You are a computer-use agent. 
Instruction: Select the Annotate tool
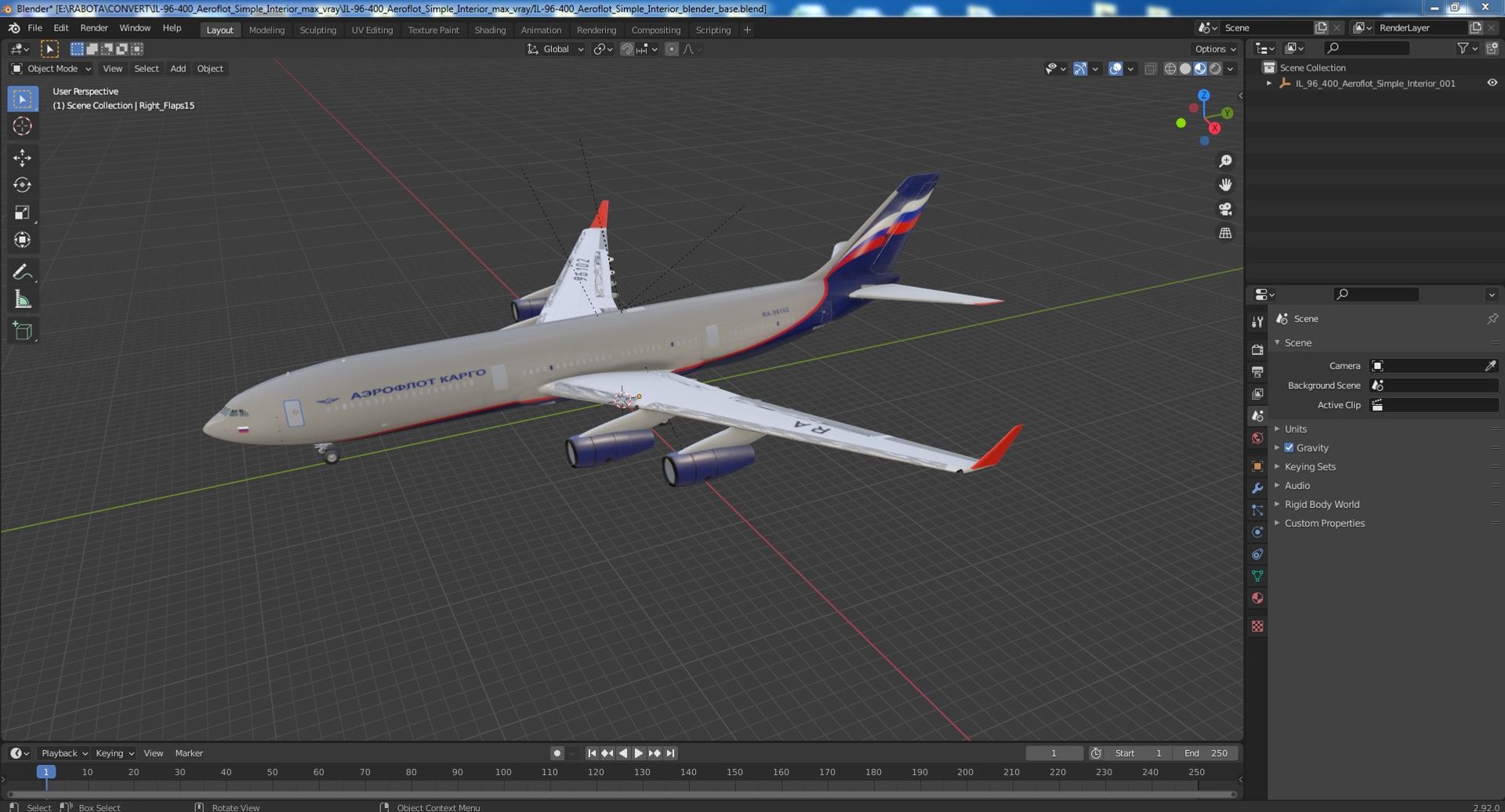[x=22, y=272]
